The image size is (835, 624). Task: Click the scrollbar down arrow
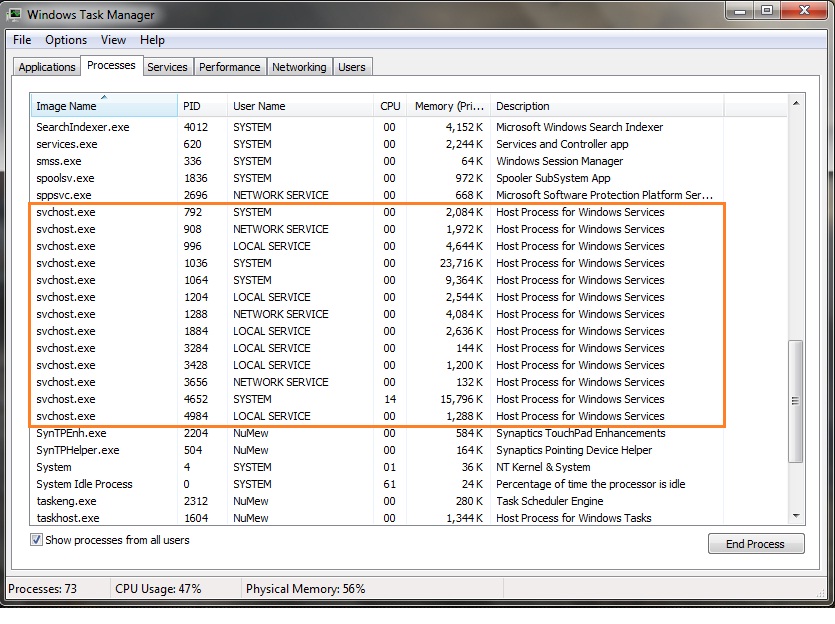[796, 516]
